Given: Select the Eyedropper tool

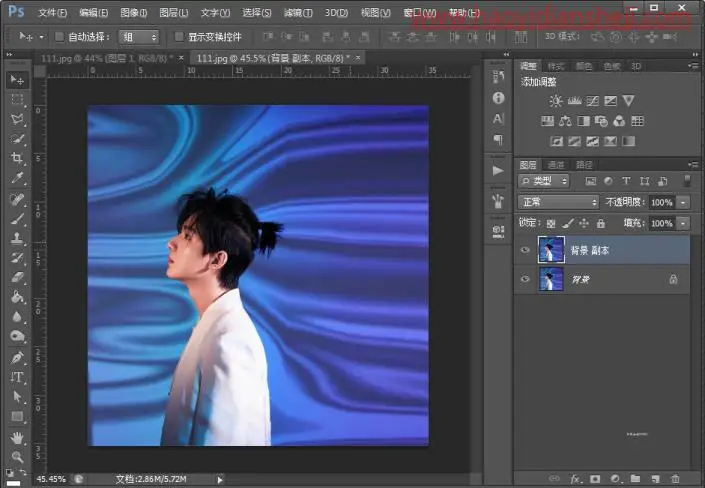Looking at the screenshot, I should [17, 178].
